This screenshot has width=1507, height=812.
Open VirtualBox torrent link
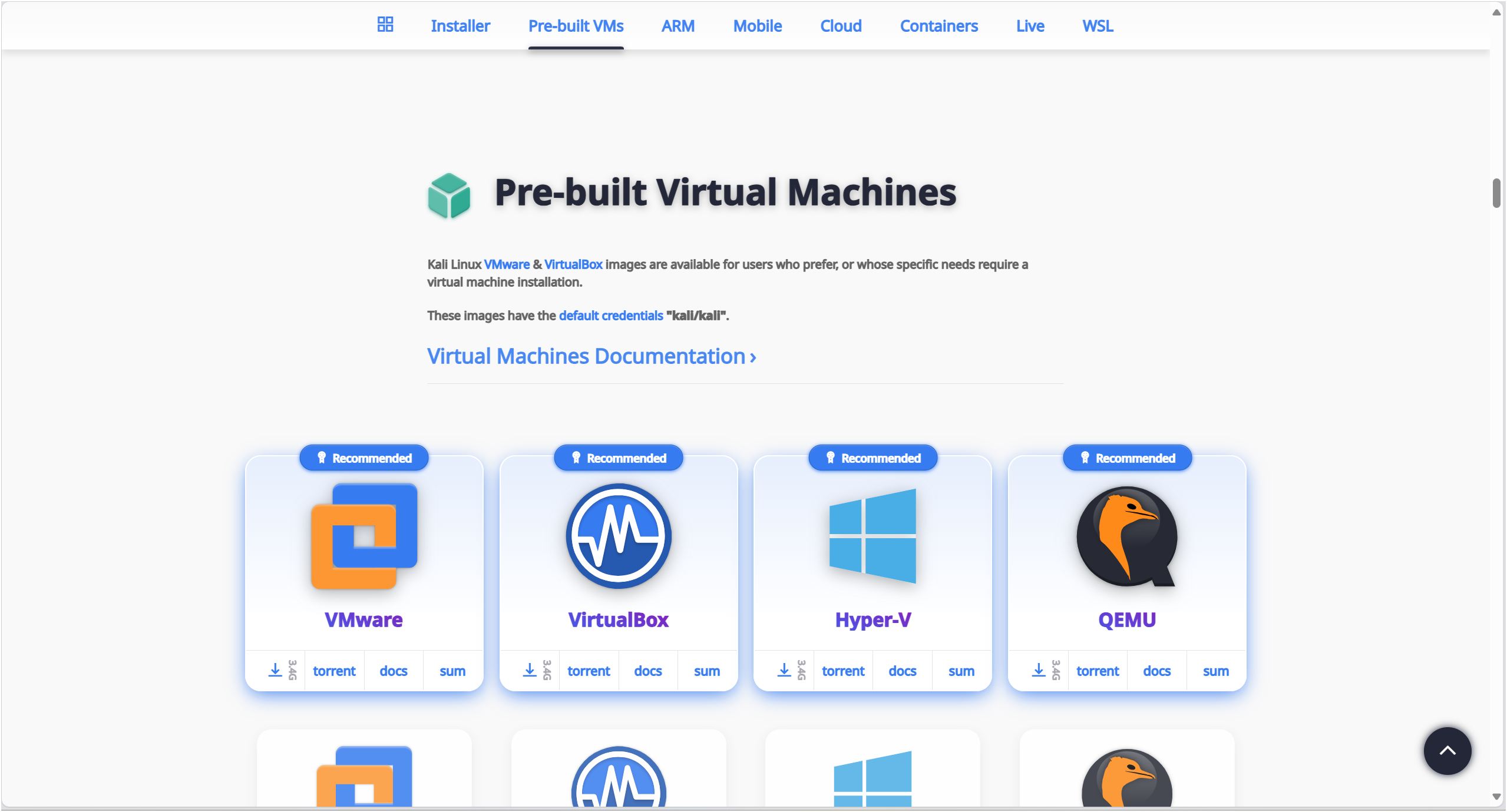pyautogui.click(x=589, y=671)
